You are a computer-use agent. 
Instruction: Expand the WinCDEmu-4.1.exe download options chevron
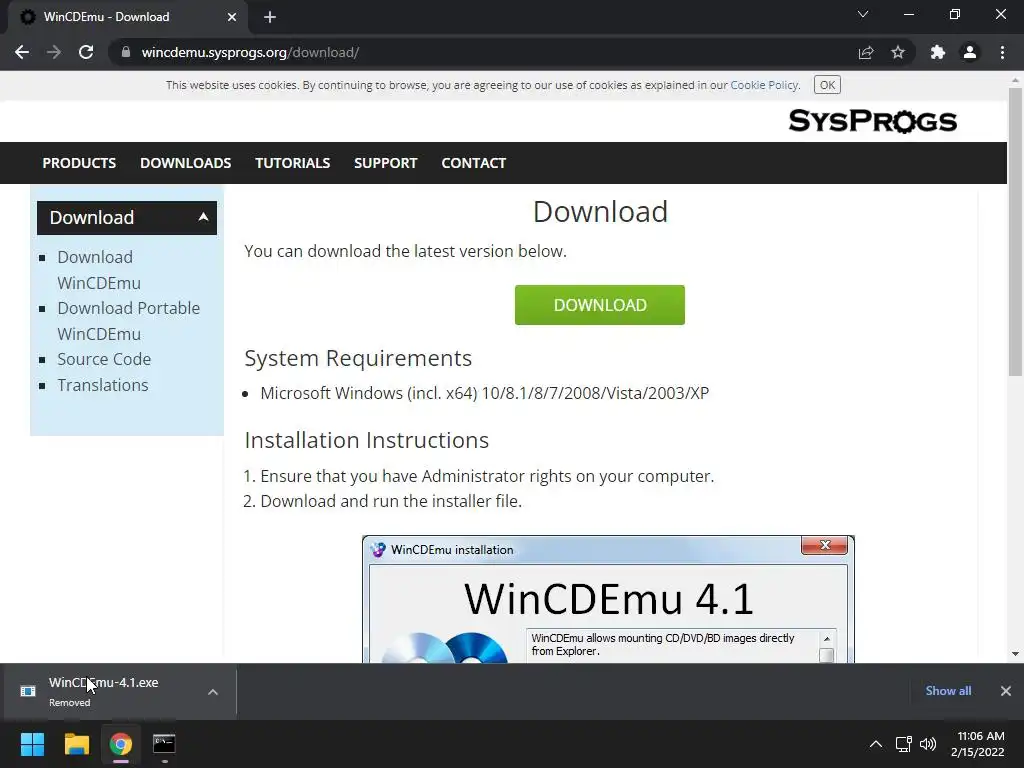[213, 692]
